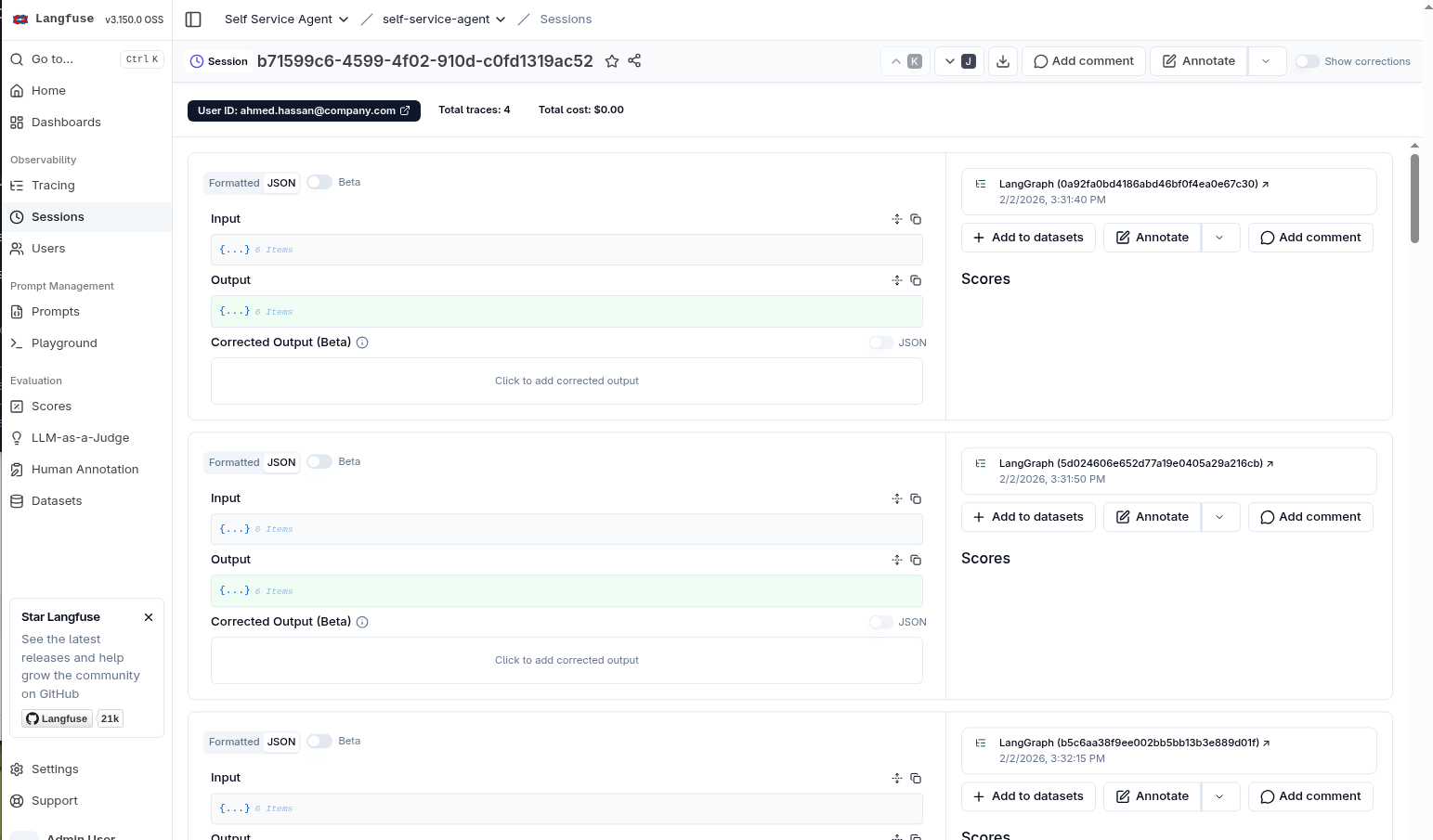The width and height of the screenshot is (1433, 840).
Task: Enable JSON toggle for first Corrected Output
Action: [881, 342]
